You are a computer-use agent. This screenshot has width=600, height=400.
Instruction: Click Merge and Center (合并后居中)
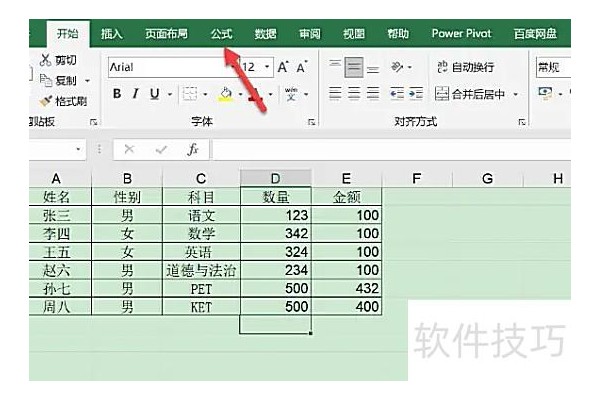pos(470,94)
